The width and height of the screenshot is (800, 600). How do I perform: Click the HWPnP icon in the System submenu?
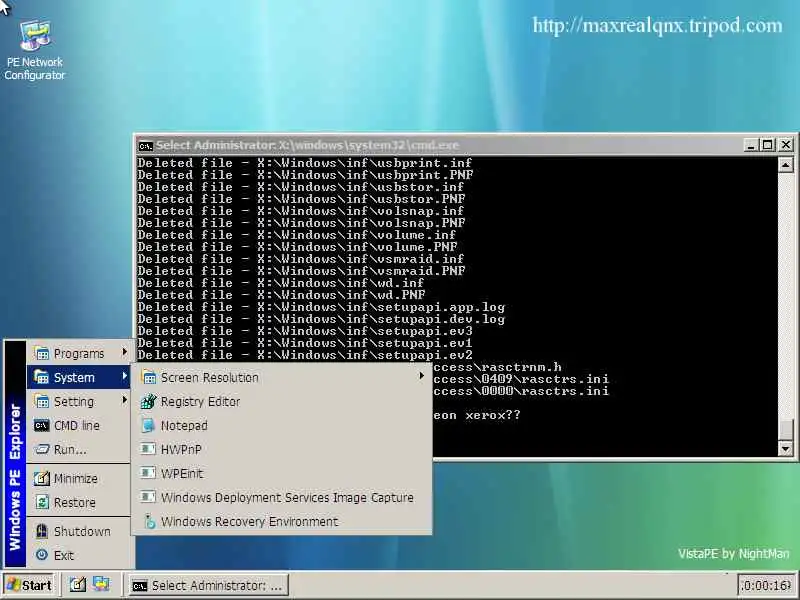148,449
